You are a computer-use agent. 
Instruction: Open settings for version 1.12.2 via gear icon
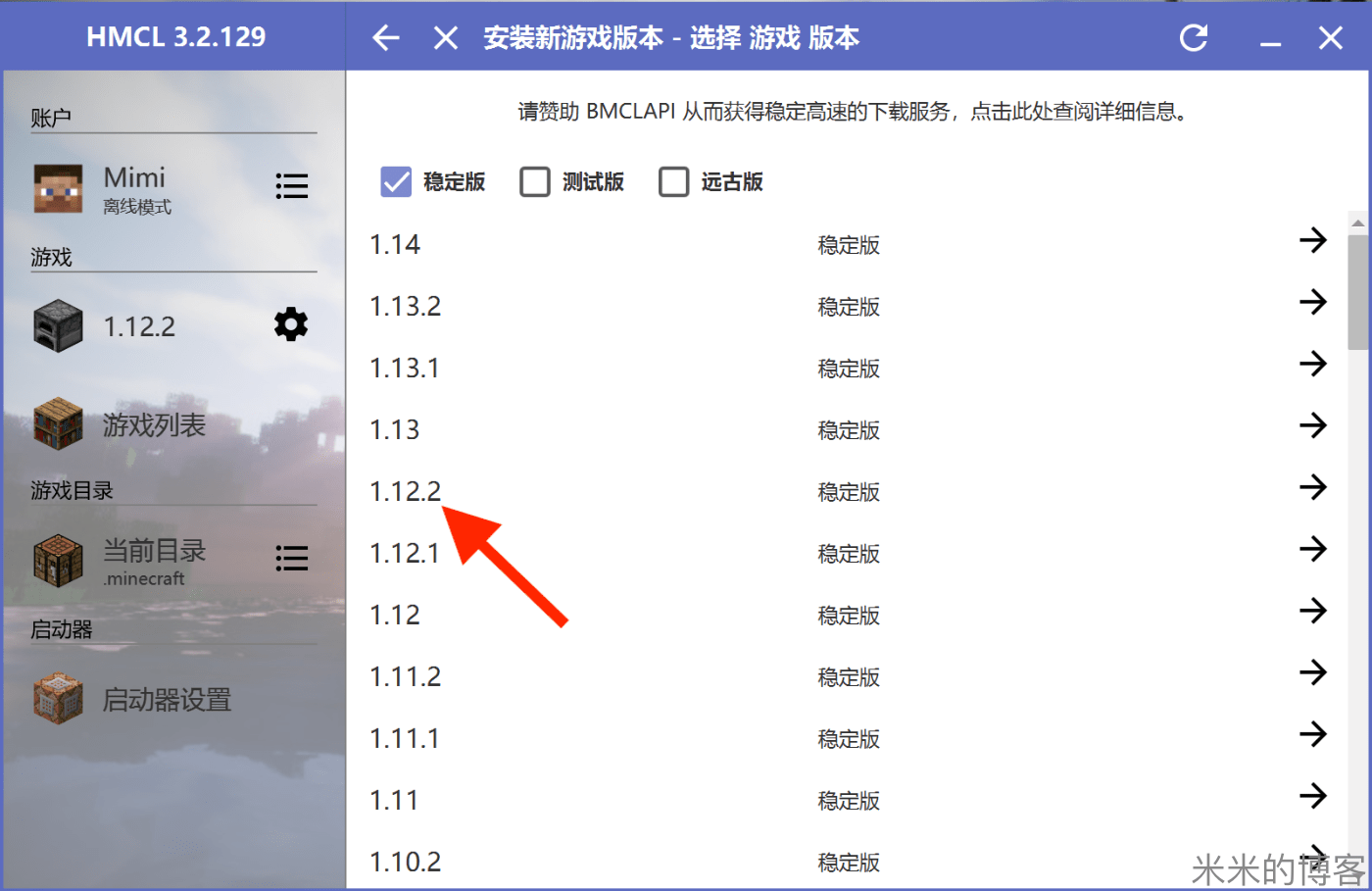(290, 324)
